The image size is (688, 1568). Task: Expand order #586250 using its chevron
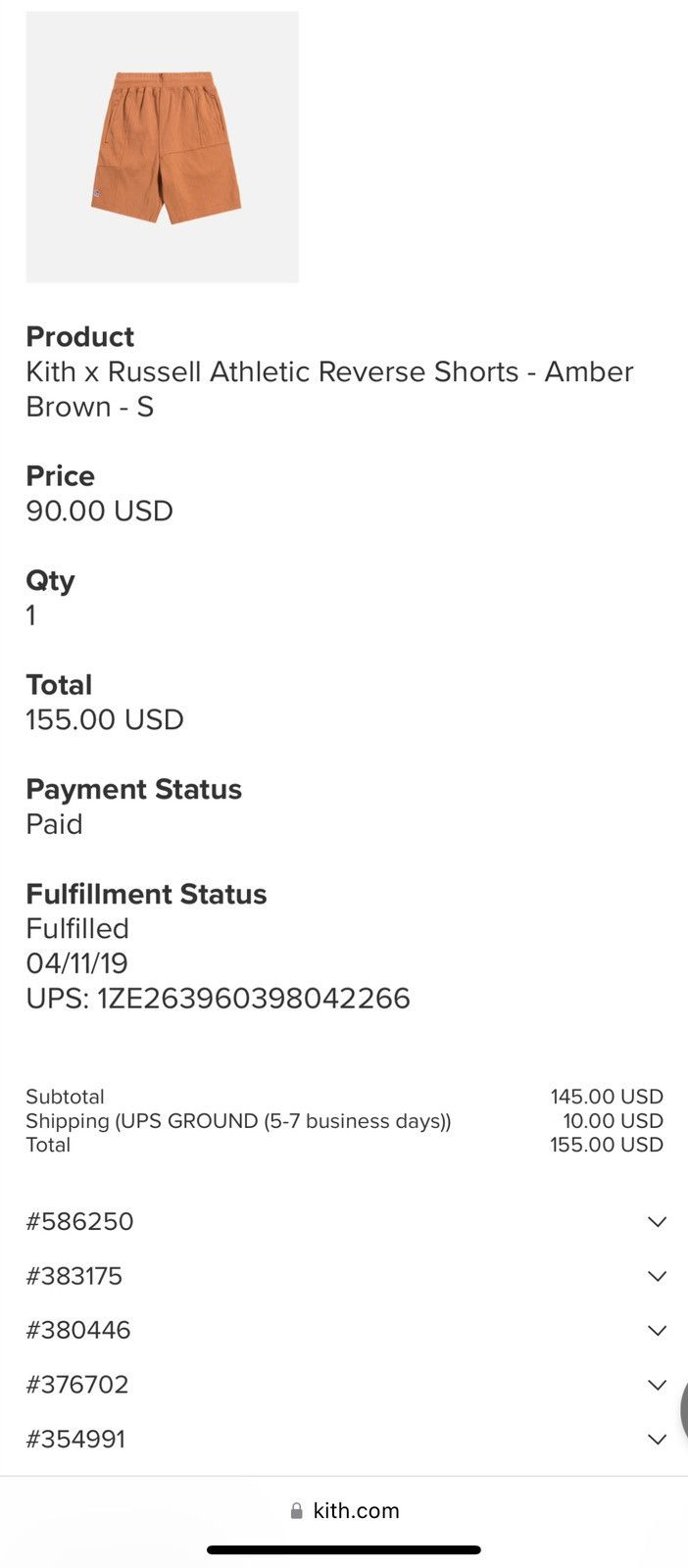(x=657, y=1222)
